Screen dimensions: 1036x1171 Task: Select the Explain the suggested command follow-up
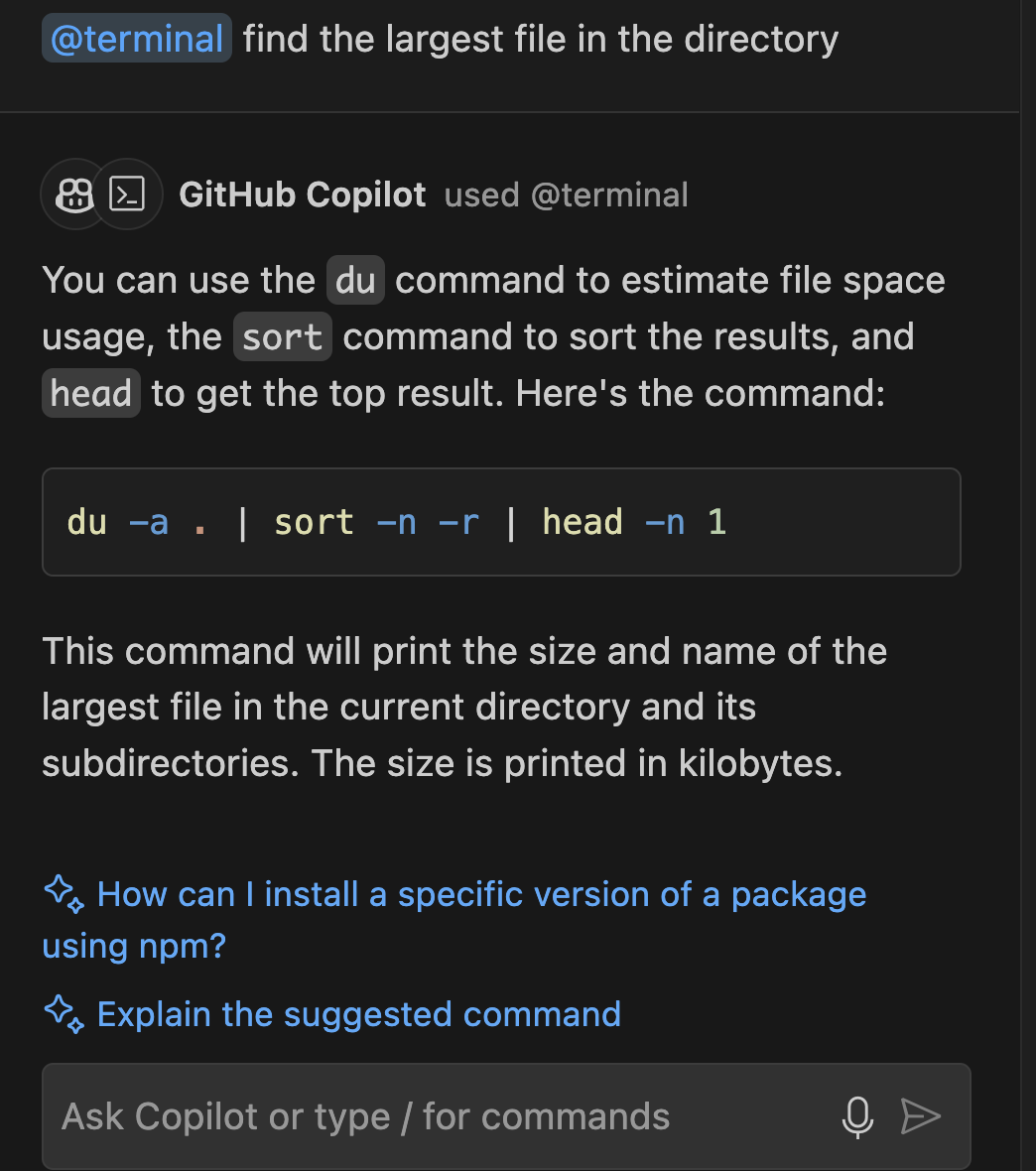tap(358, 1014)
